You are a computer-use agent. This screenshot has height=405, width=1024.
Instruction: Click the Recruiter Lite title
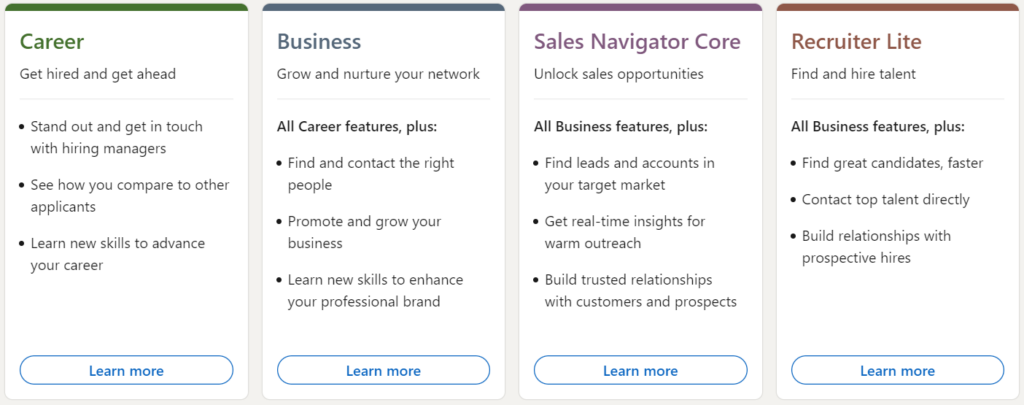click(856, 42)
